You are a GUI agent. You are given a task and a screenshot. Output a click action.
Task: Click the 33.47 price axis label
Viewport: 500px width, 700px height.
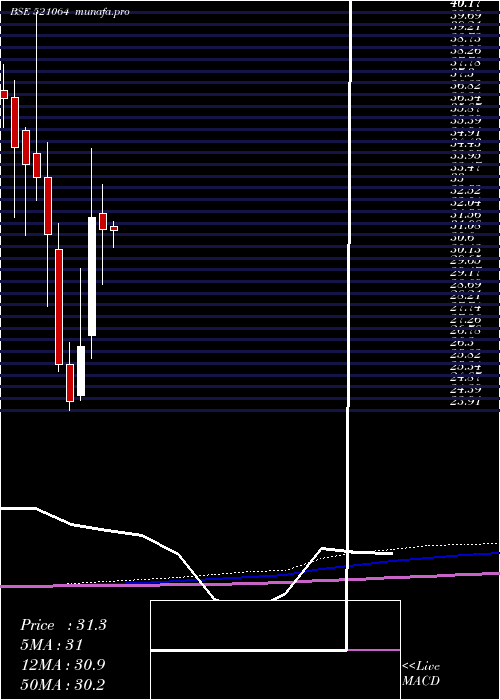coord(465,168)
